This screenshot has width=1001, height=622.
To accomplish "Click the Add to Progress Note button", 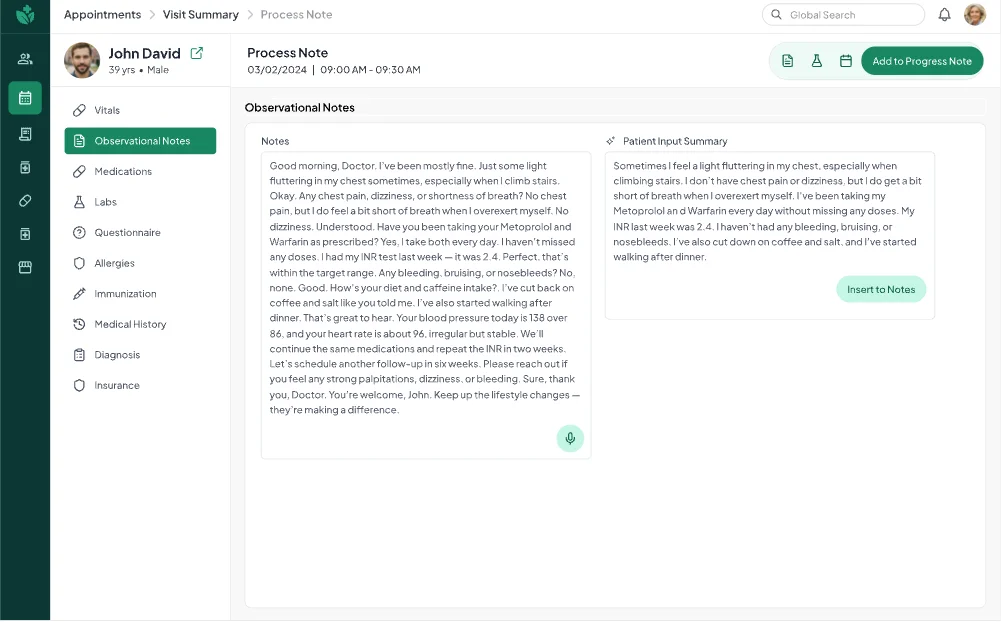I will click(x=922, y=61).
